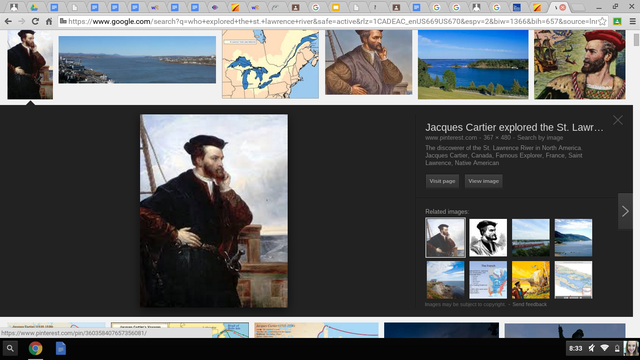
Task: Open Google Docs from the shelf
Action: click(61, 349)
